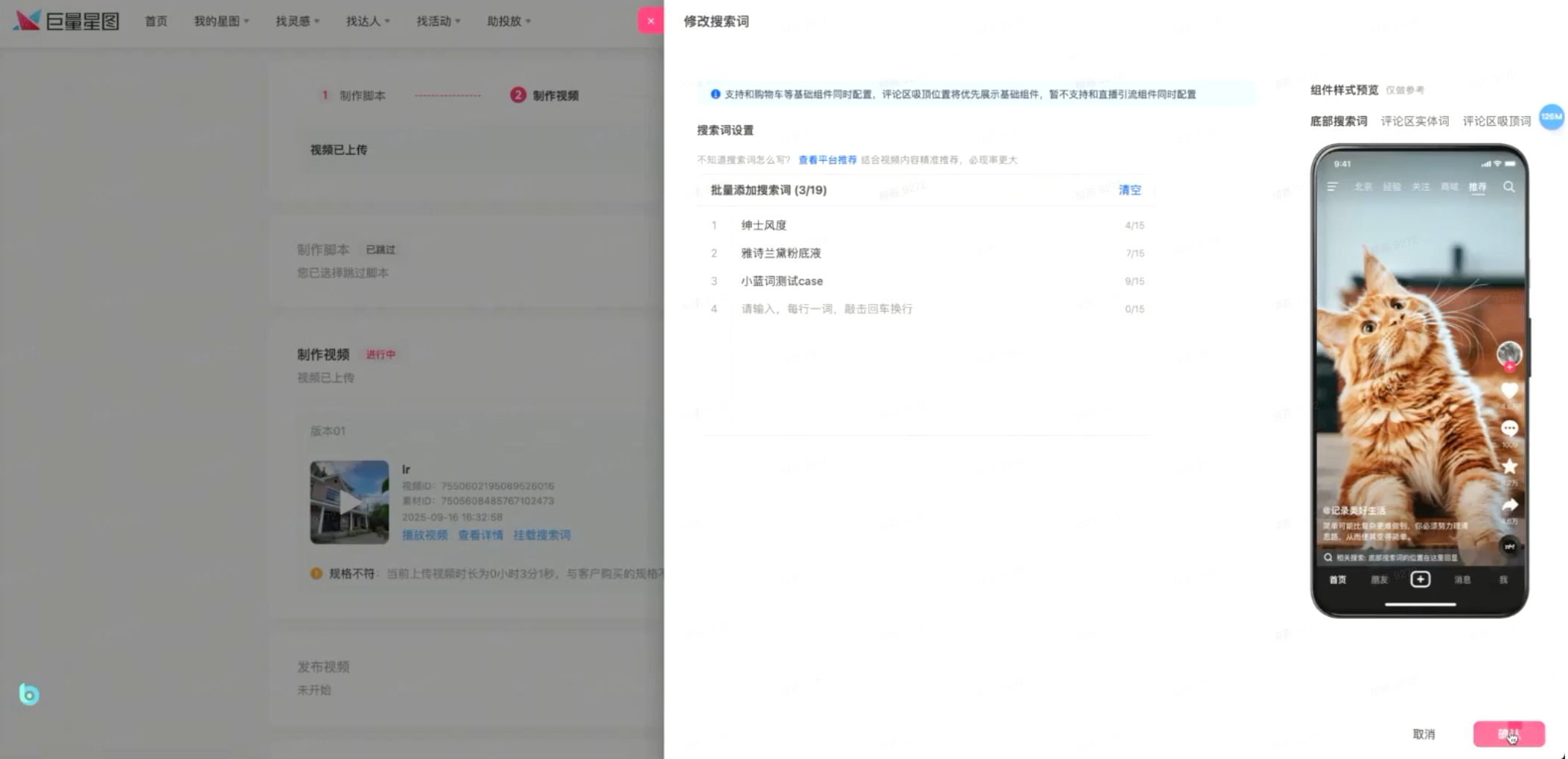Click the plus create icon in phone preview
Image resolution: width=1568 pixels, height=759 pixels.
[1420, 579]
